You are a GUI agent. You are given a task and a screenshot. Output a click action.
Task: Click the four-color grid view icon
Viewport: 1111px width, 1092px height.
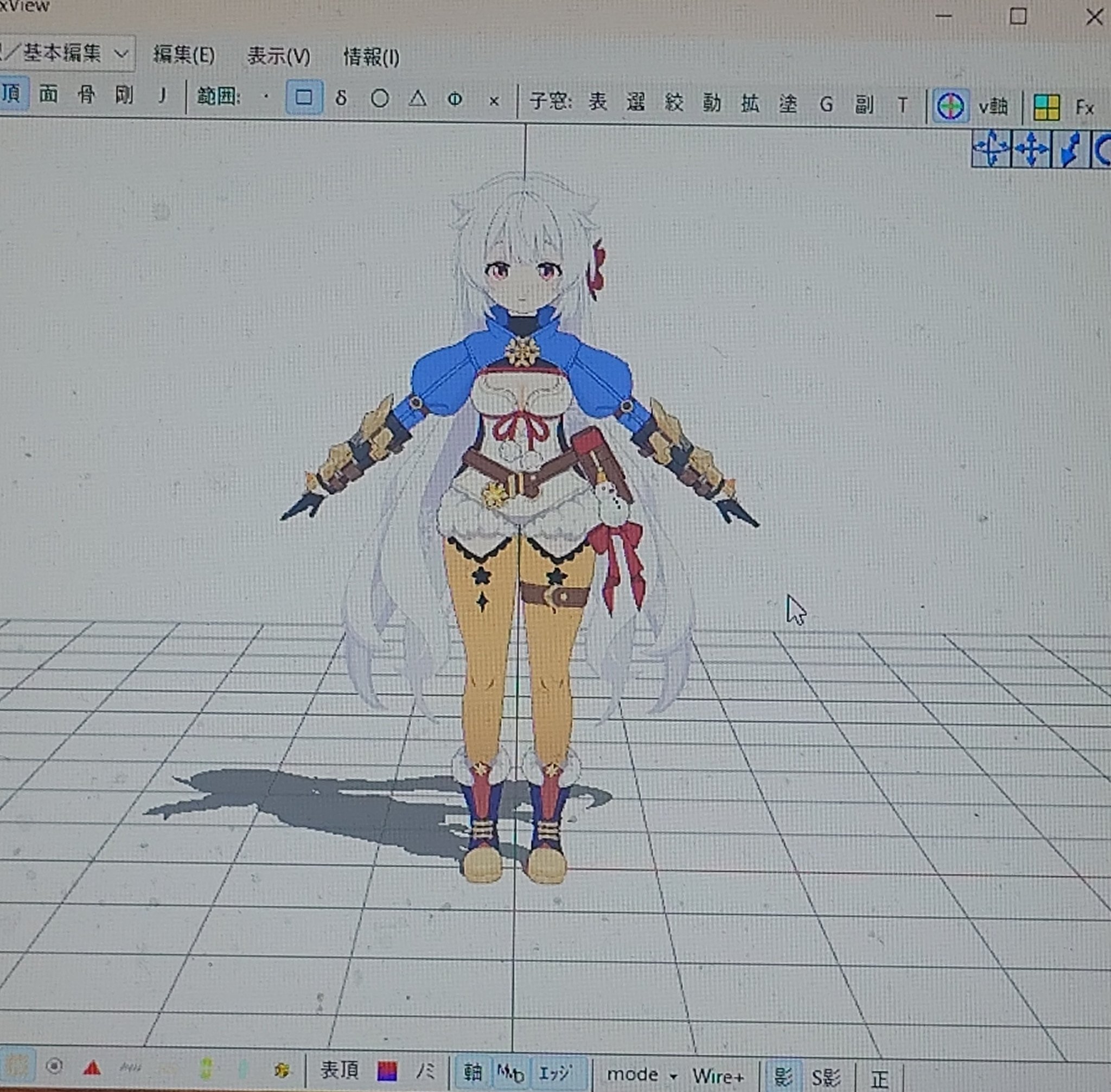pyautogui.click(x=1046, y=107)
